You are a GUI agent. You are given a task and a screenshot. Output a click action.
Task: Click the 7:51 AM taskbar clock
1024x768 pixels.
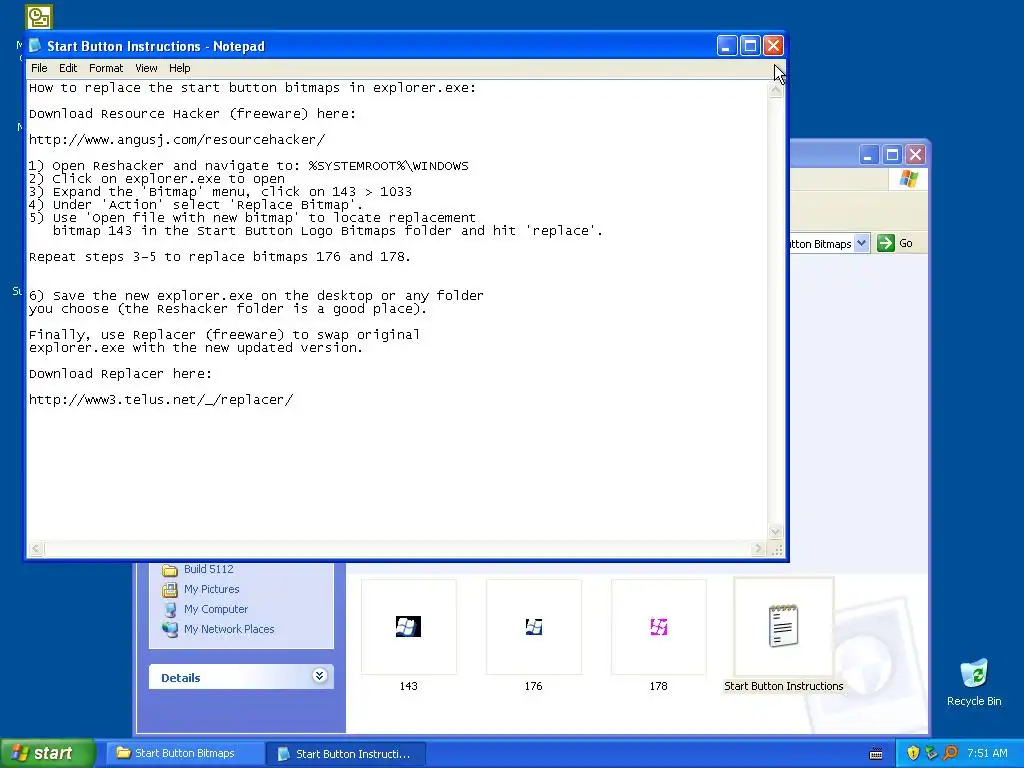987,754
